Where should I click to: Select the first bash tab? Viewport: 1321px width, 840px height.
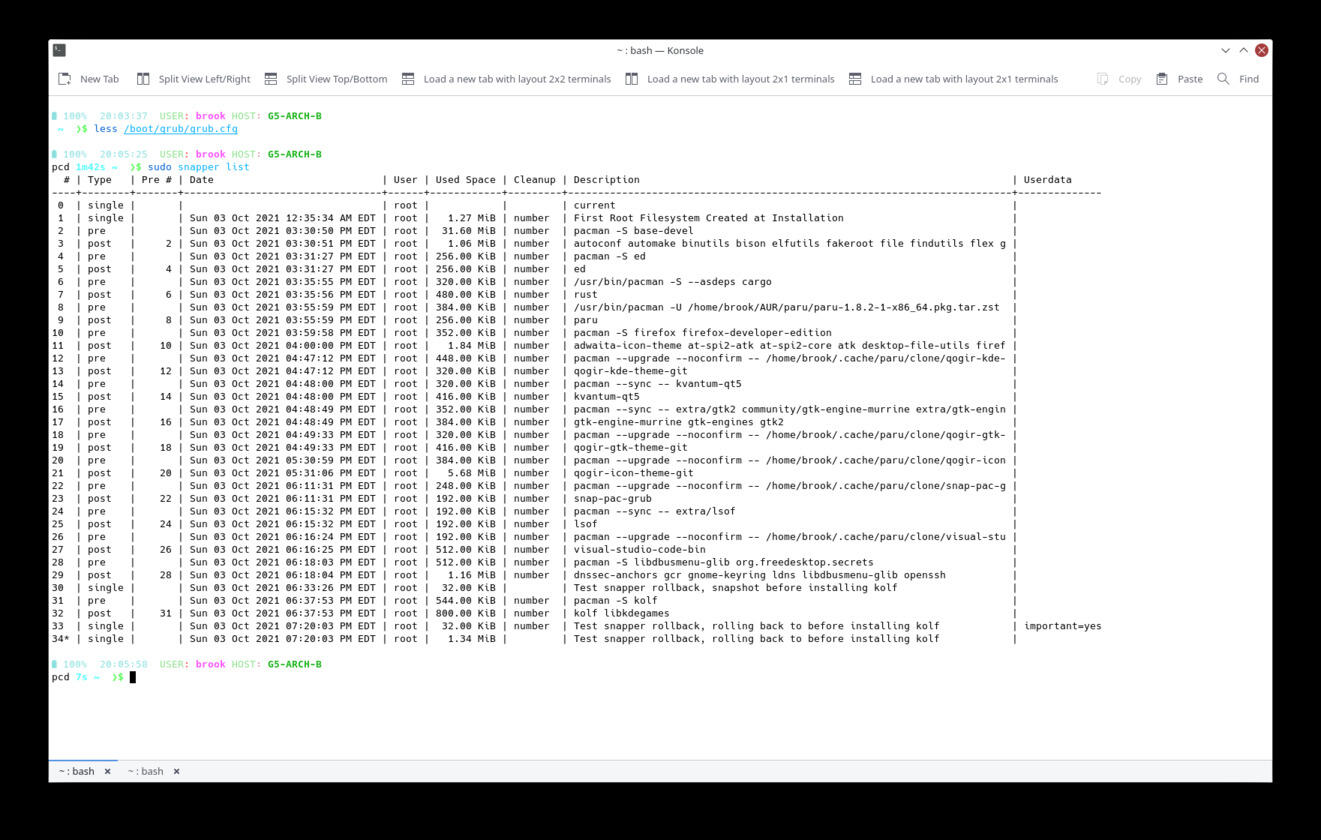[76, 771]
